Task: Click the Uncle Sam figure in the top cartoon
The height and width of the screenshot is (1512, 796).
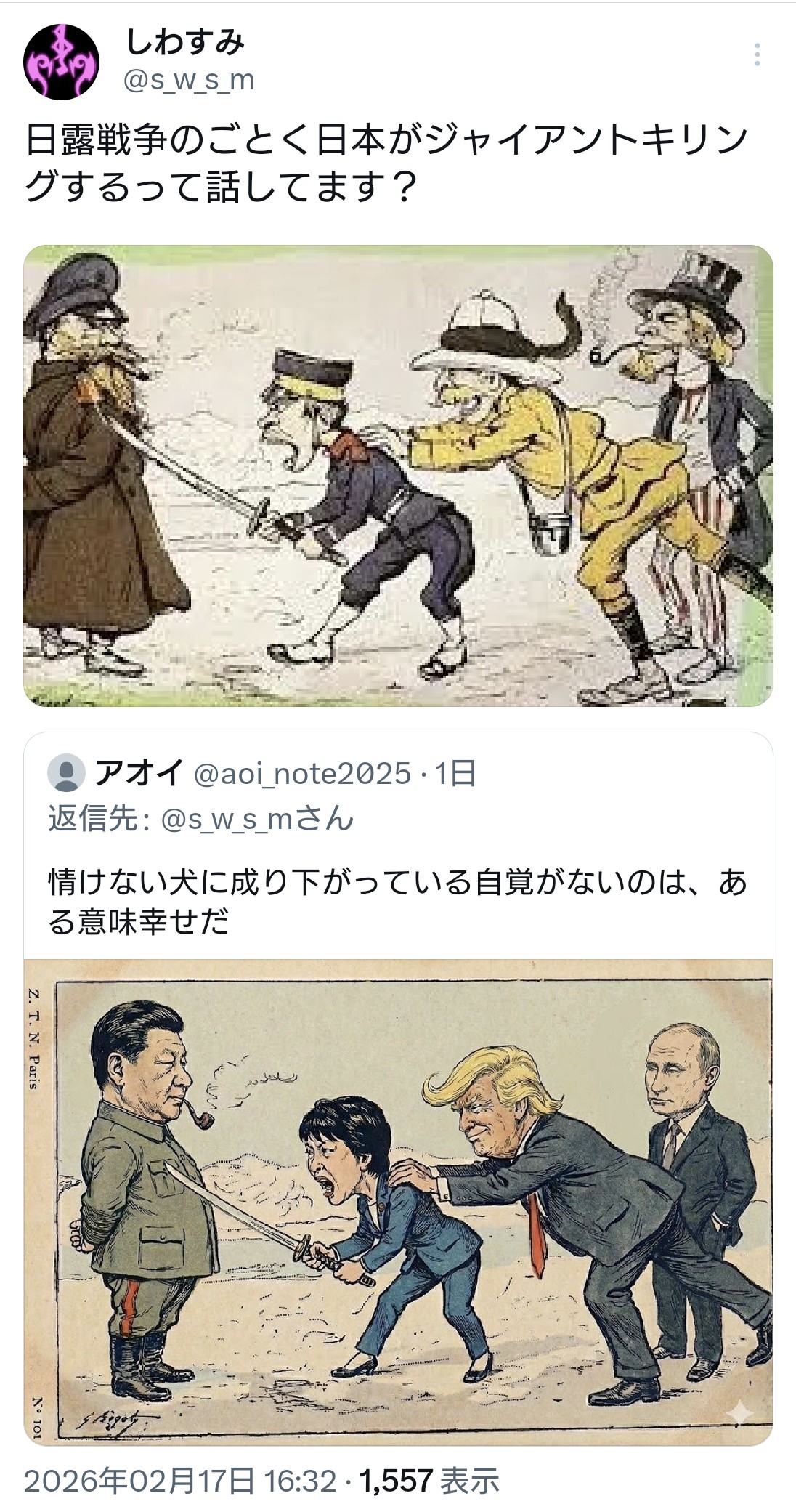Action: coord(697,465)
